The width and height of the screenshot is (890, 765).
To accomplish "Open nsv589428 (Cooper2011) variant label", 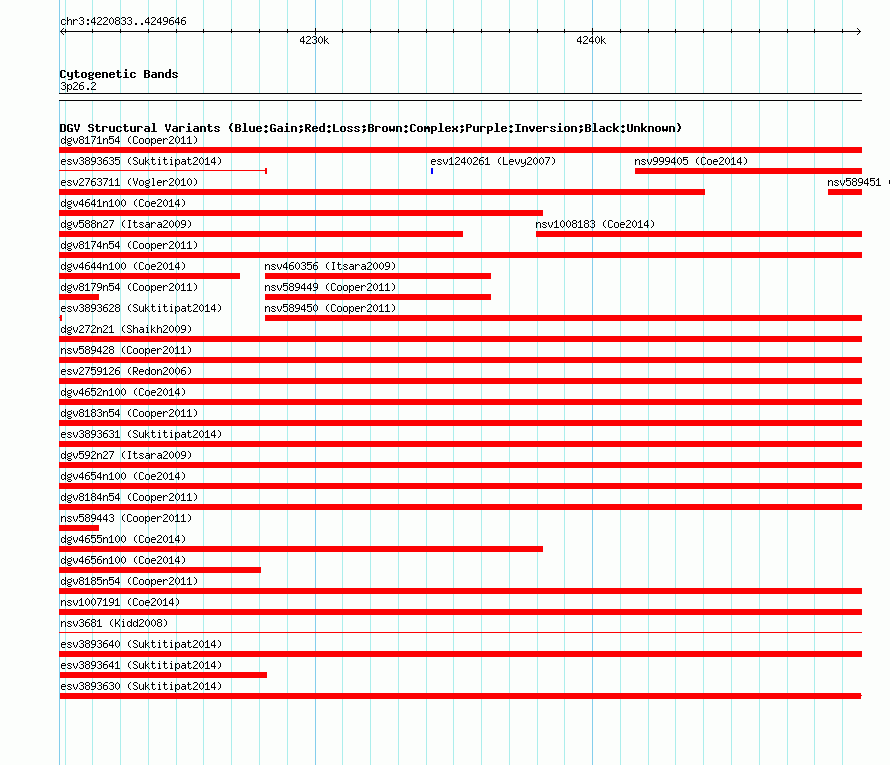I will point(126,350).
